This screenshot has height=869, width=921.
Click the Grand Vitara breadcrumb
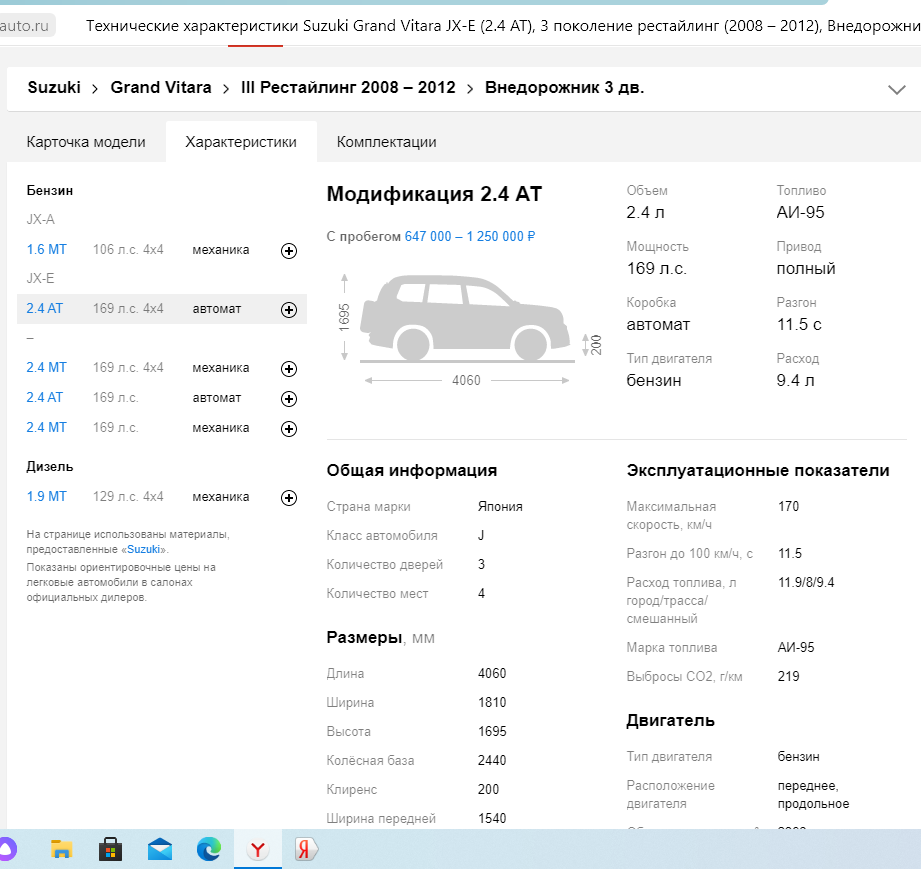[161, 88]
